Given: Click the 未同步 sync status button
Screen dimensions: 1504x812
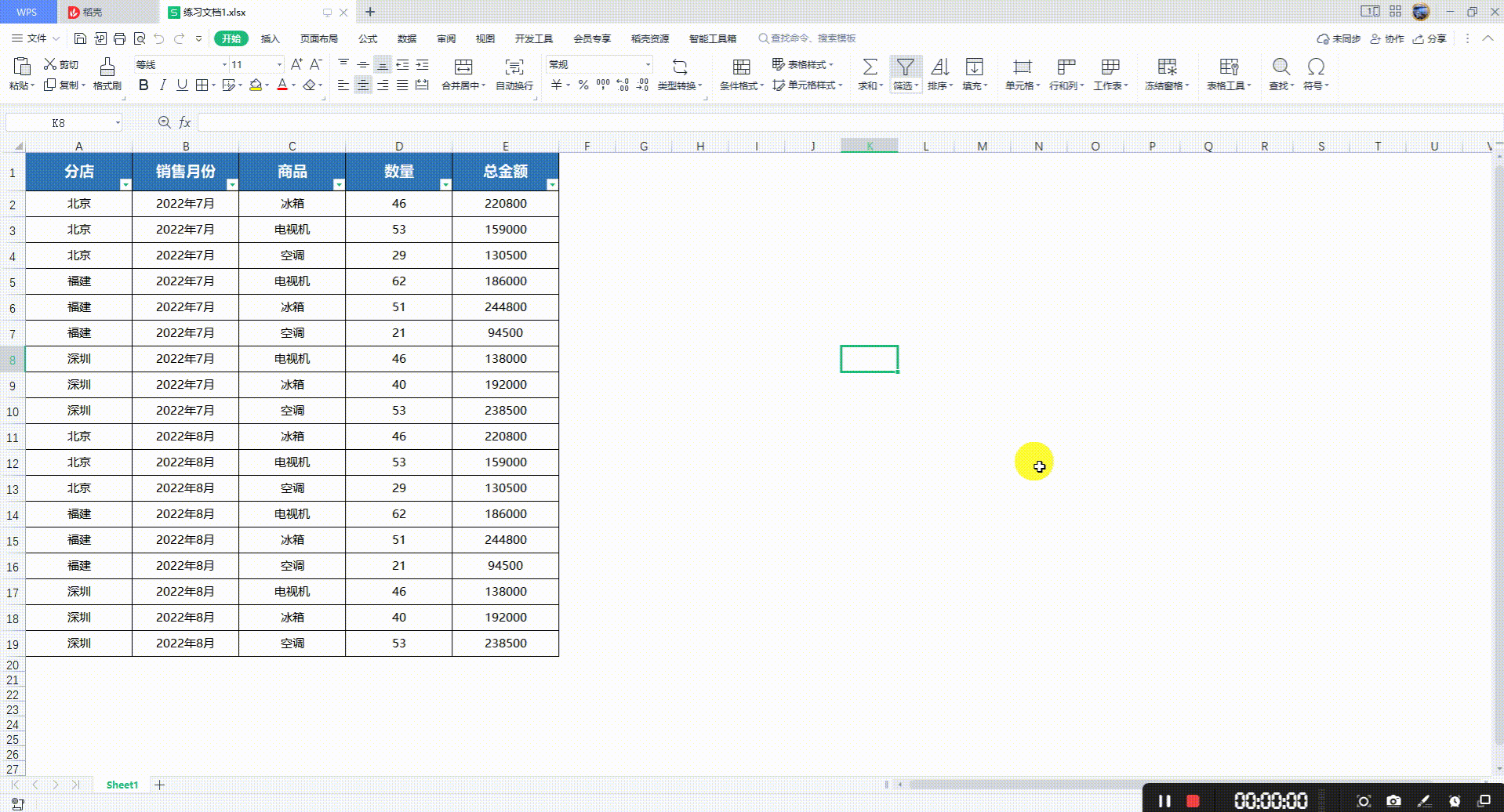Looking at the screenshot, I should coord(1339,38).
